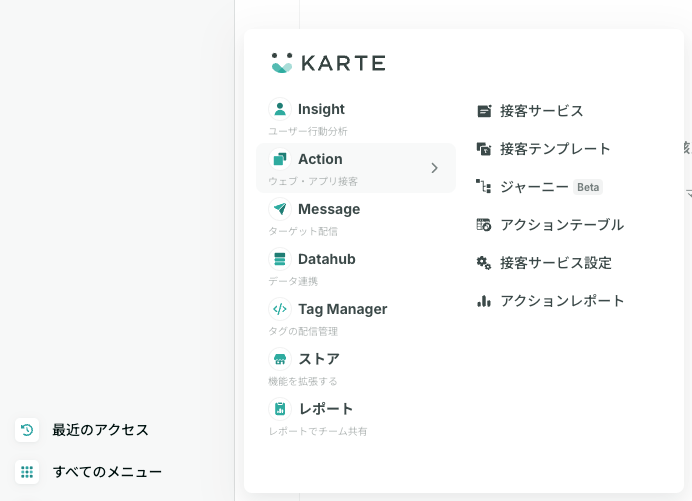
Task: Click the 最近のアクセス label
Action: click(x=101, y=430)
